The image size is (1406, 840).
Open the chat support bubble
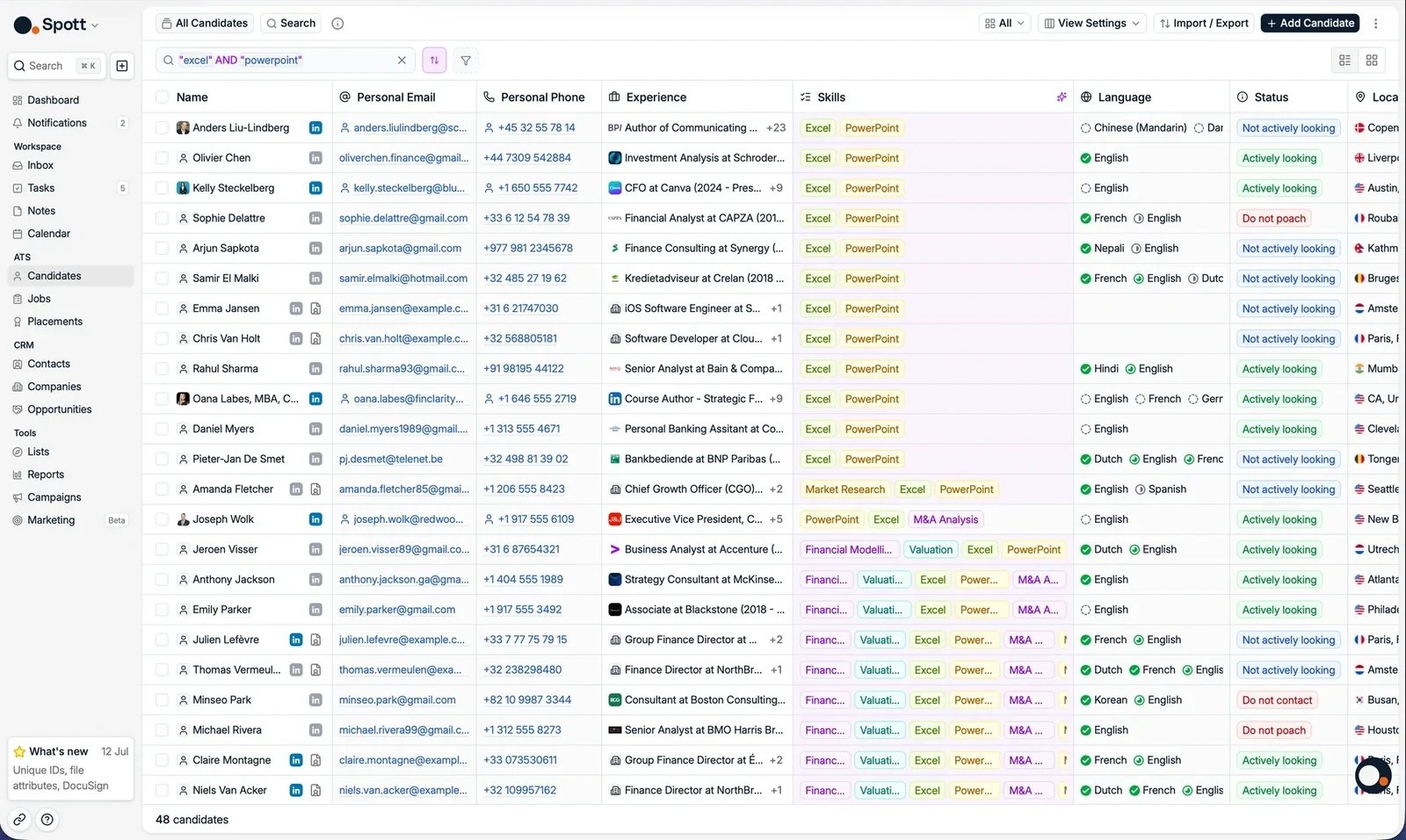click(x=1373, y=776)
